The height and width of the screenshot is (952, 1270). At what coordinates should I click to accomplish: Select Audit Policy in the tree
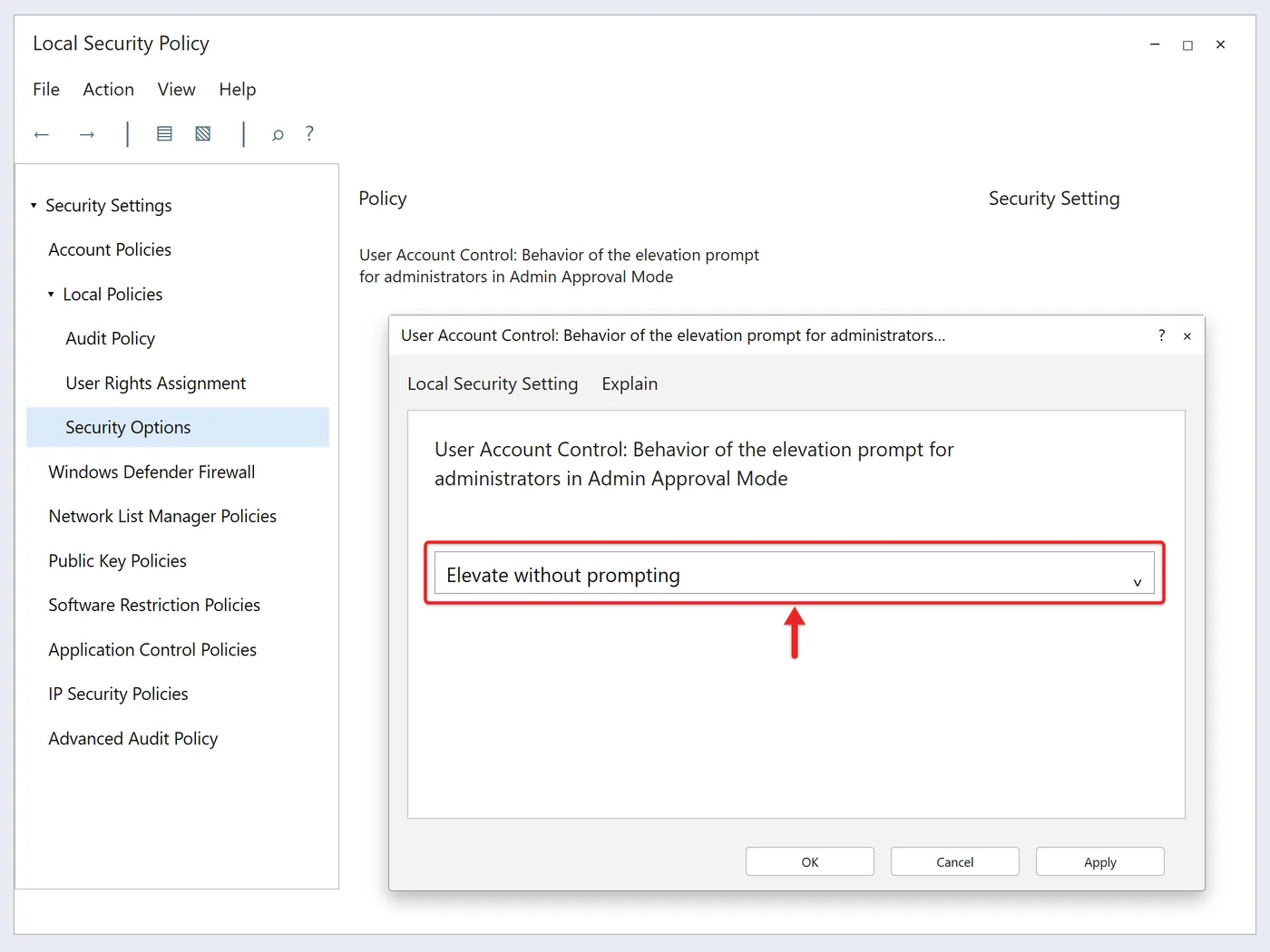tap(111, 339)
